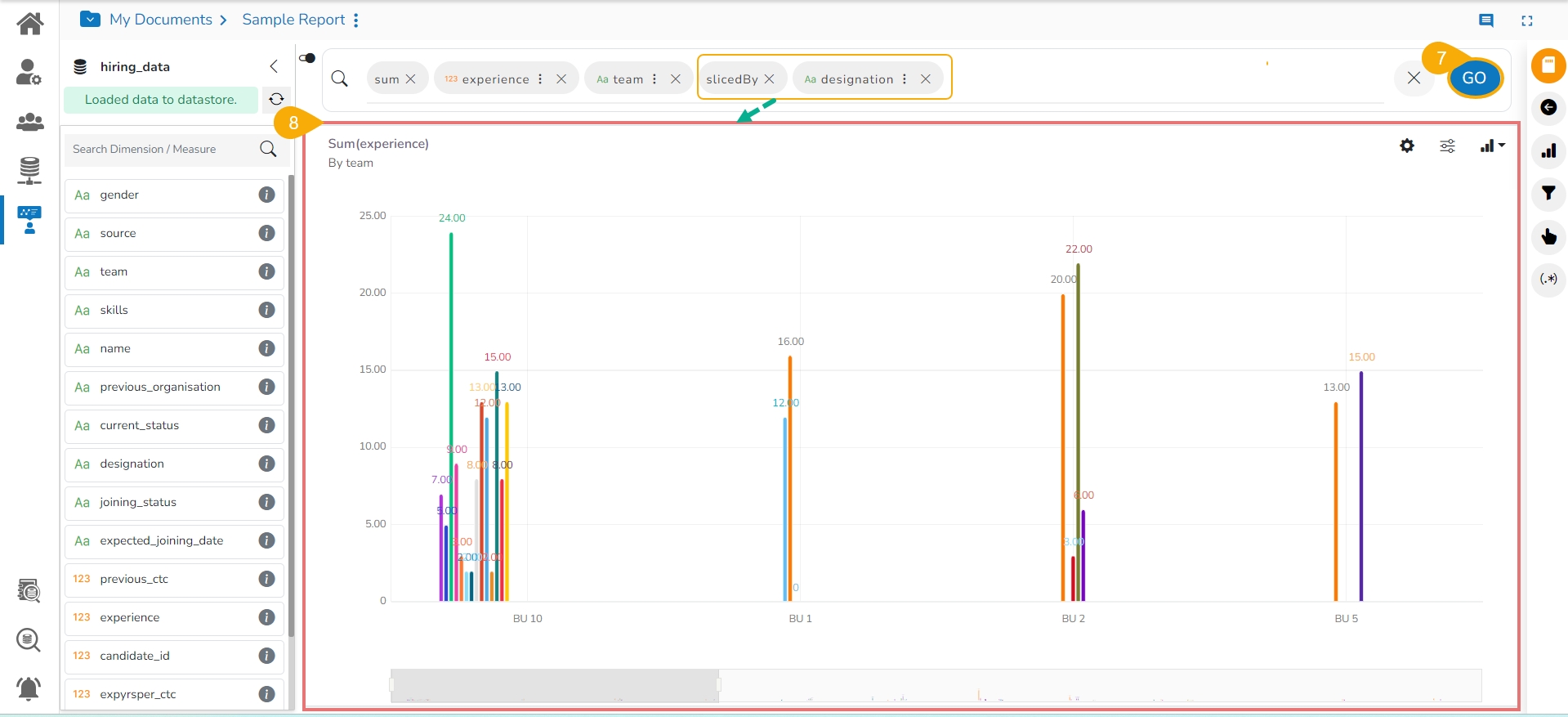Image resolution: width=1568 pixels, height=717 pixels.
Task: Toggle fullscreen mode icon
Action: click(1526, 20)
